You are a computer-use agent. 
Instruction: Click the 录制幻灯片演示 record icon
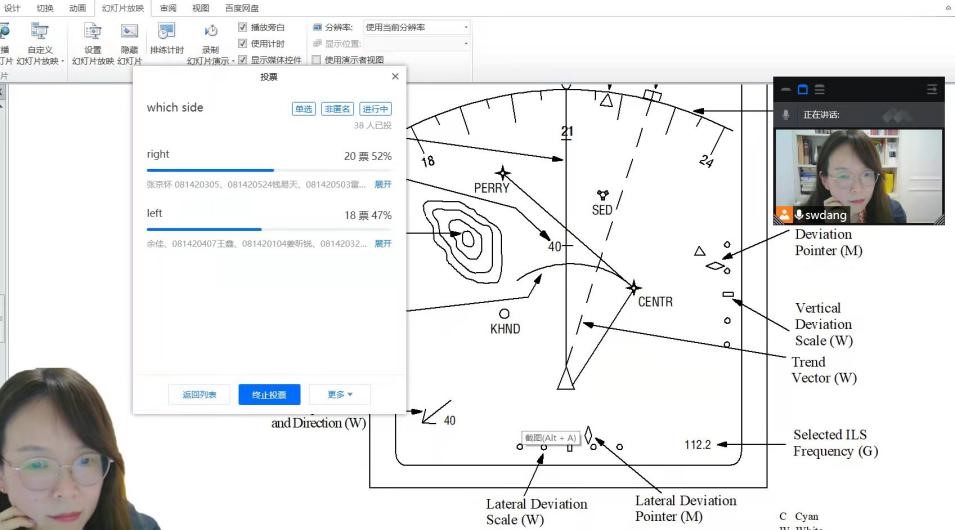click(x=210, y=33)
